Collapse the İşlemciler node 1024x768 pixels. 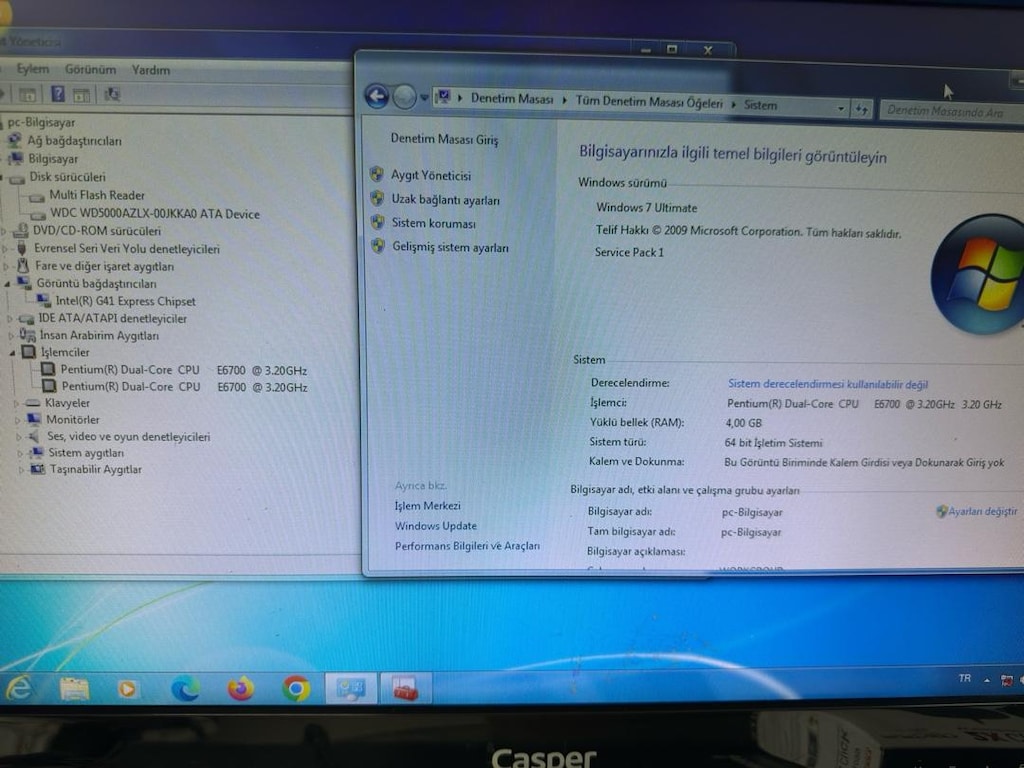(x=12, y=353)
